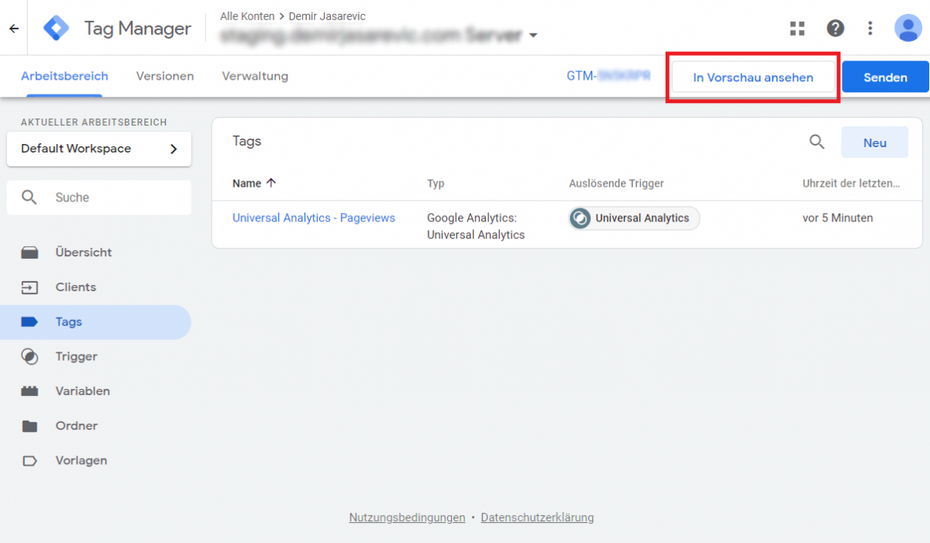
Task: Open the GTM container ID link
Action: pyautogui.click(x=609, y=76)
